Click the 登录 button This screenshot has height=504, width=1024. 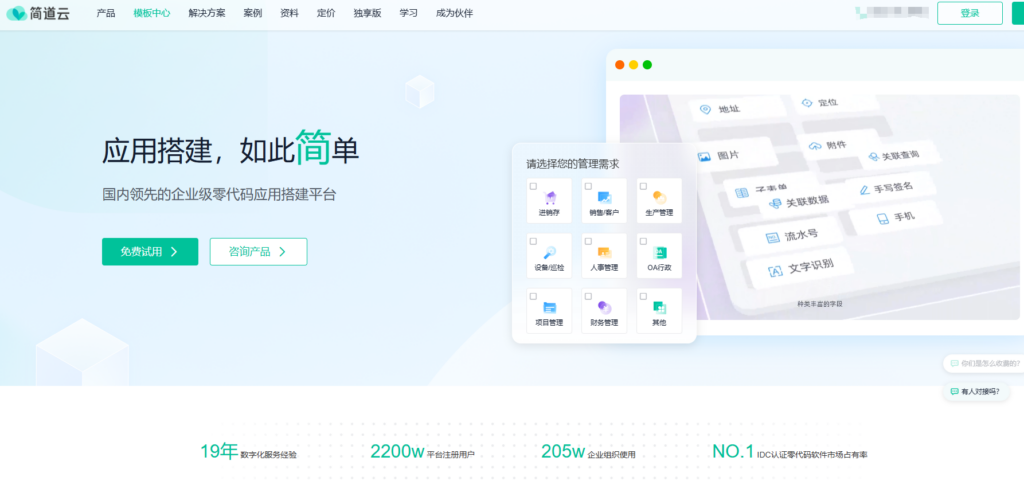click(x=969, y=13)
